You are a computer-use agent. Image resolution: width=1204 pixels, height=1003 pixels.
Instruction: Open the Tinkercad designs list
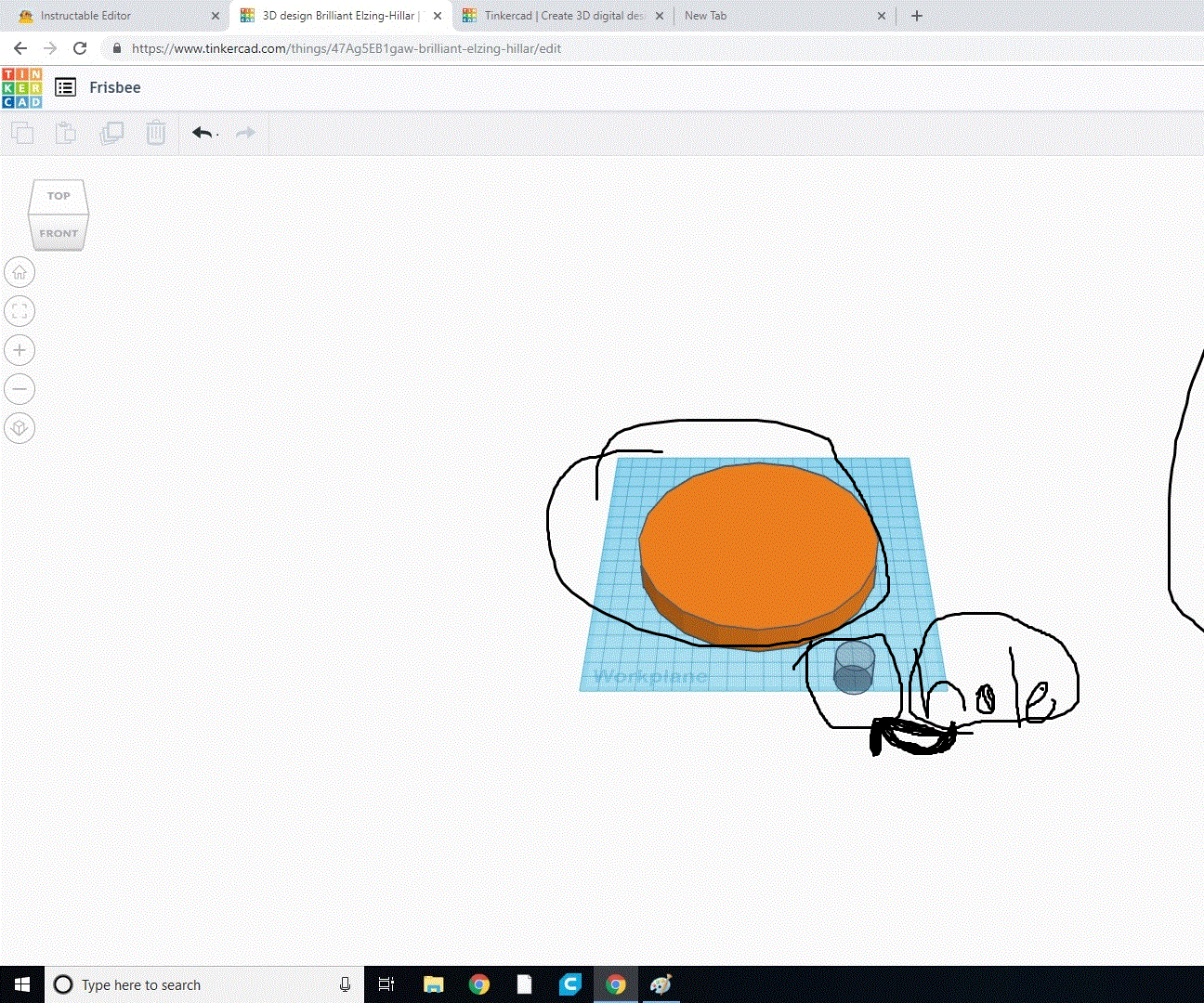65,86
